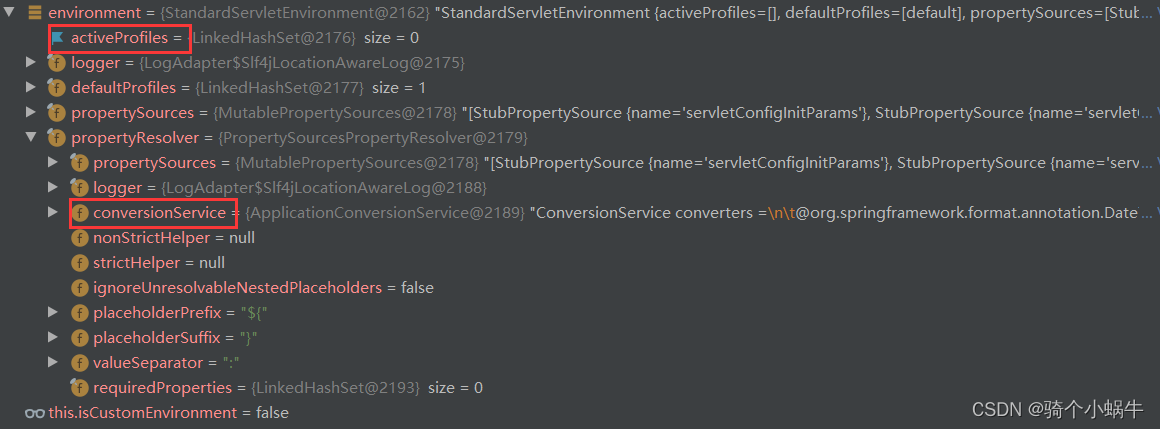Click the 'size = 1' value of defaultProfiles
The width and height of the screenshot is (1160, 429).
tap(399, 88)
